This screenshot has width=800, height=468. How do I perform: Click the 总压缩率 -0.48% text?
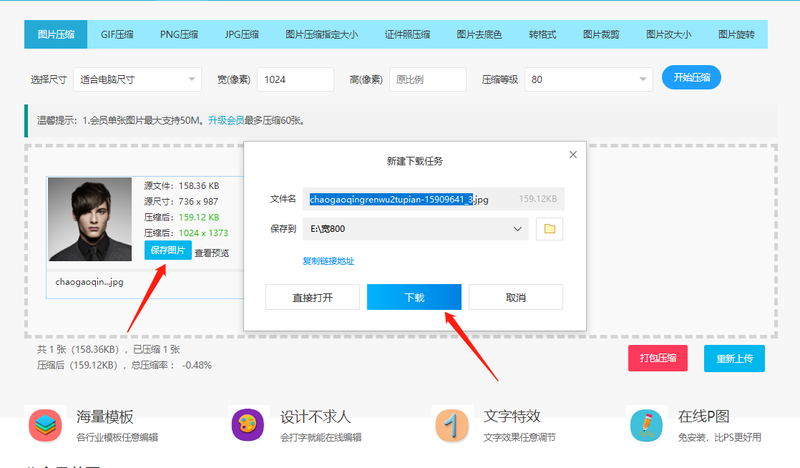(171, 365)
